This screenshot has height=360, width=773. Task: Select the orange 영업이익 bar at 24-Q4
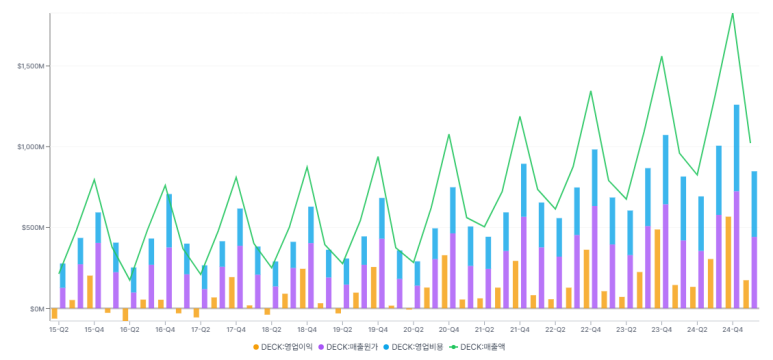(728, 262)
